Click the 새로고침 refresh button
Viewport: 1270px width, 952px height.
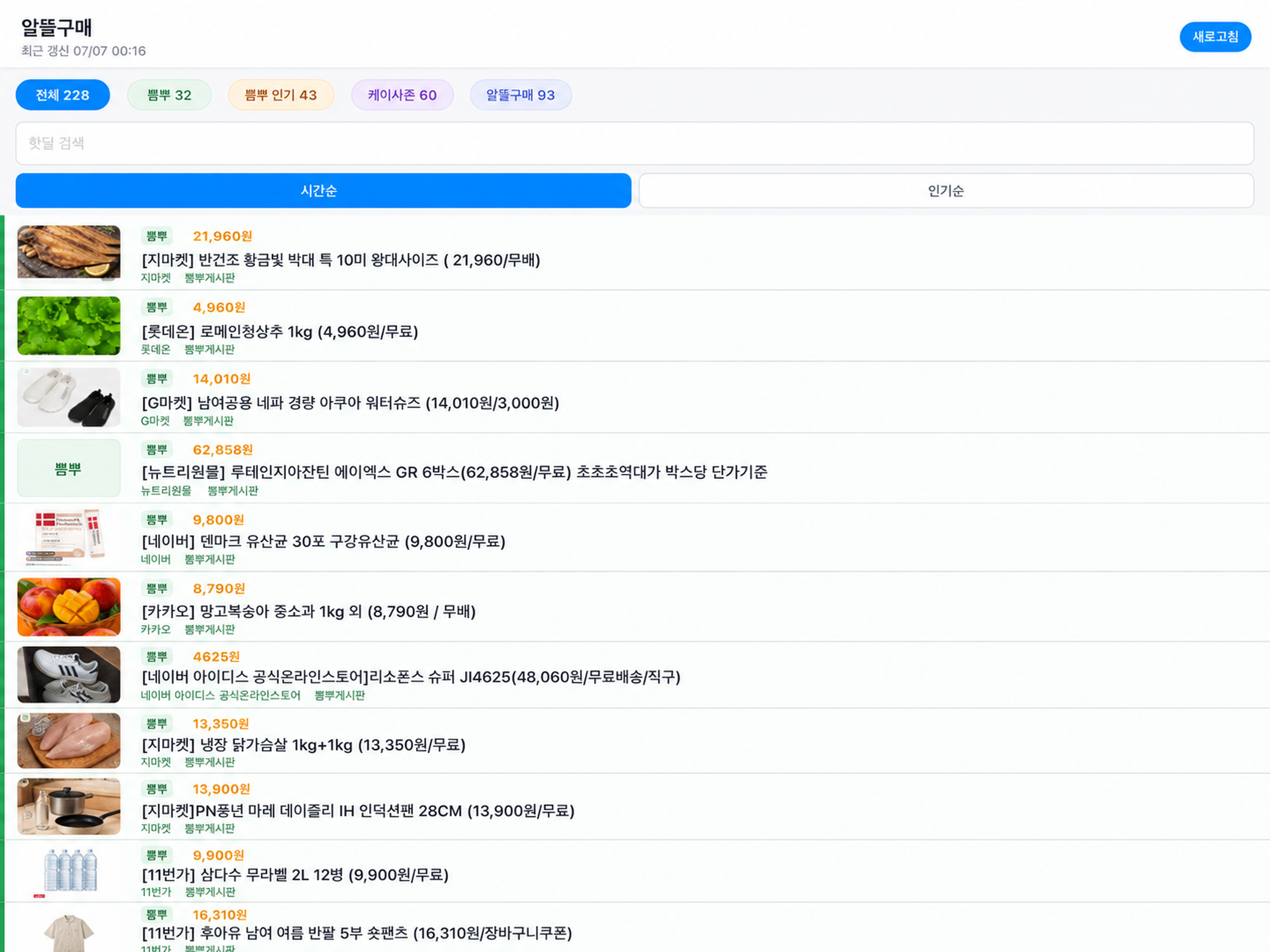(1215, 37)
